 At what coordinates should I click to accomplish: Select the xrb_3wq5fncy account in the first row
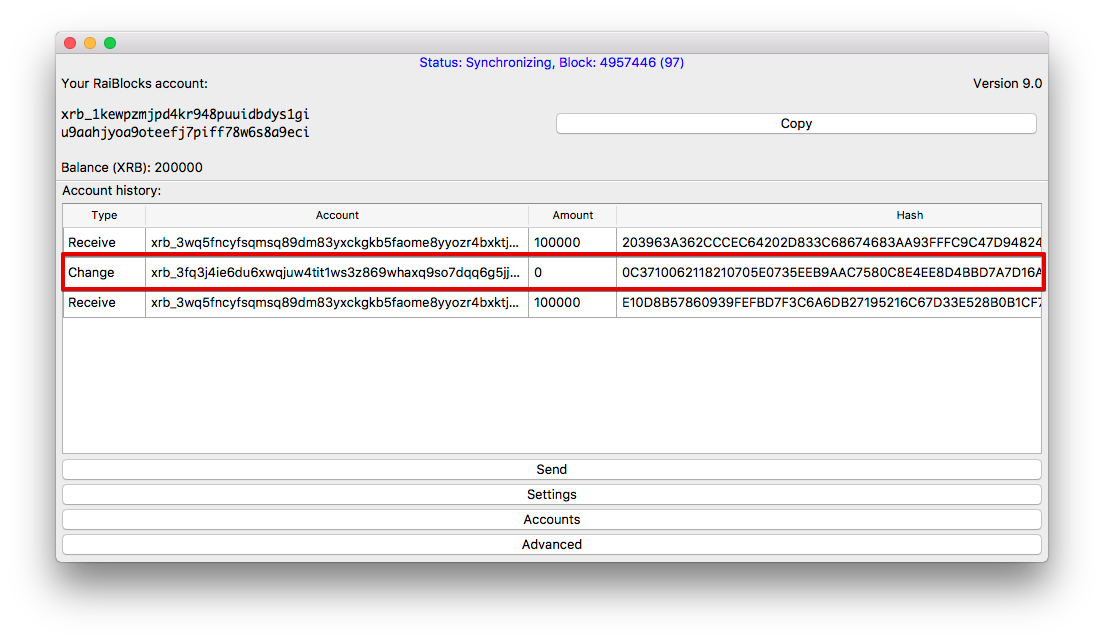coord(337,242)
